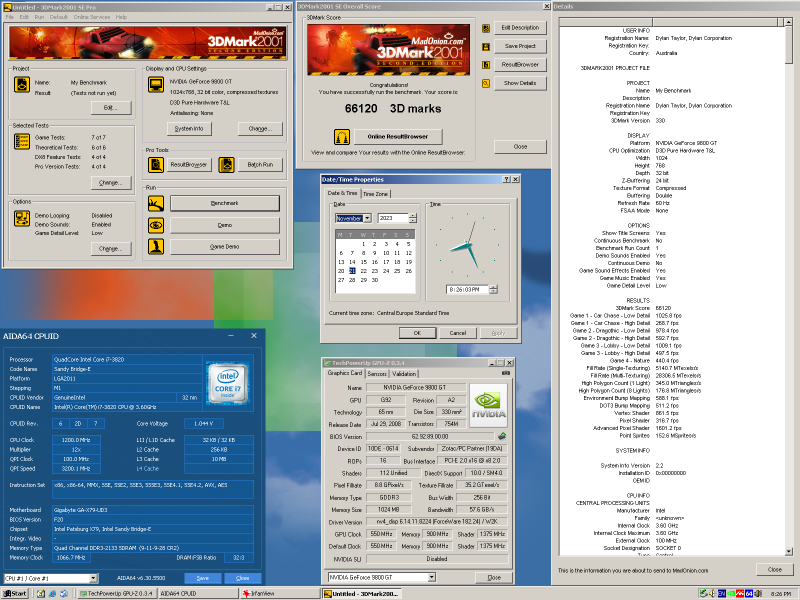Viewport: 800px width, 600px height.
Task: Open the File menu in 3DMark
Action: [9, 17]
